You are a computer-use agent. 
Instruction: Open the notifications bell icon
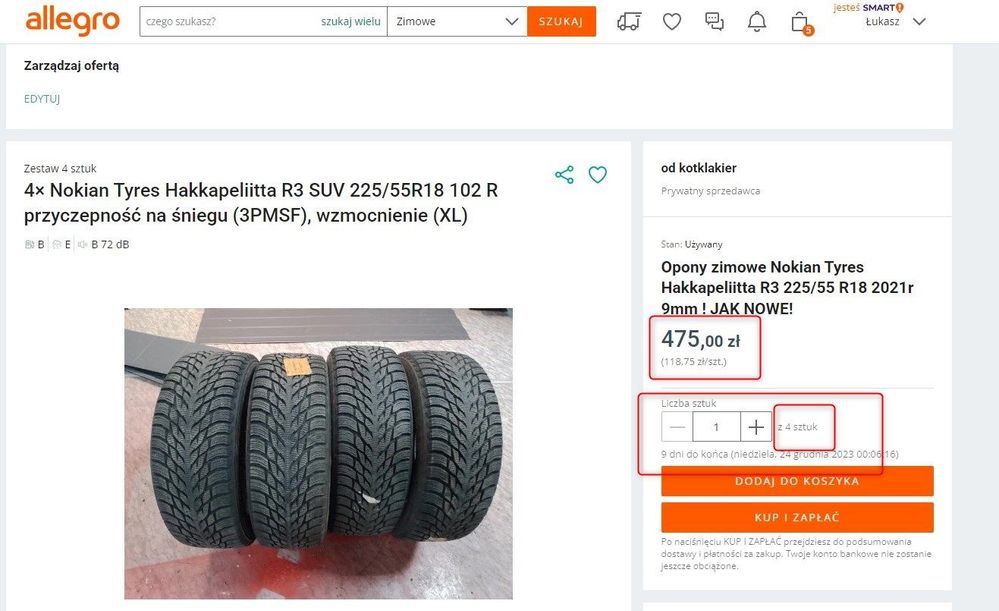pos(756,22)
